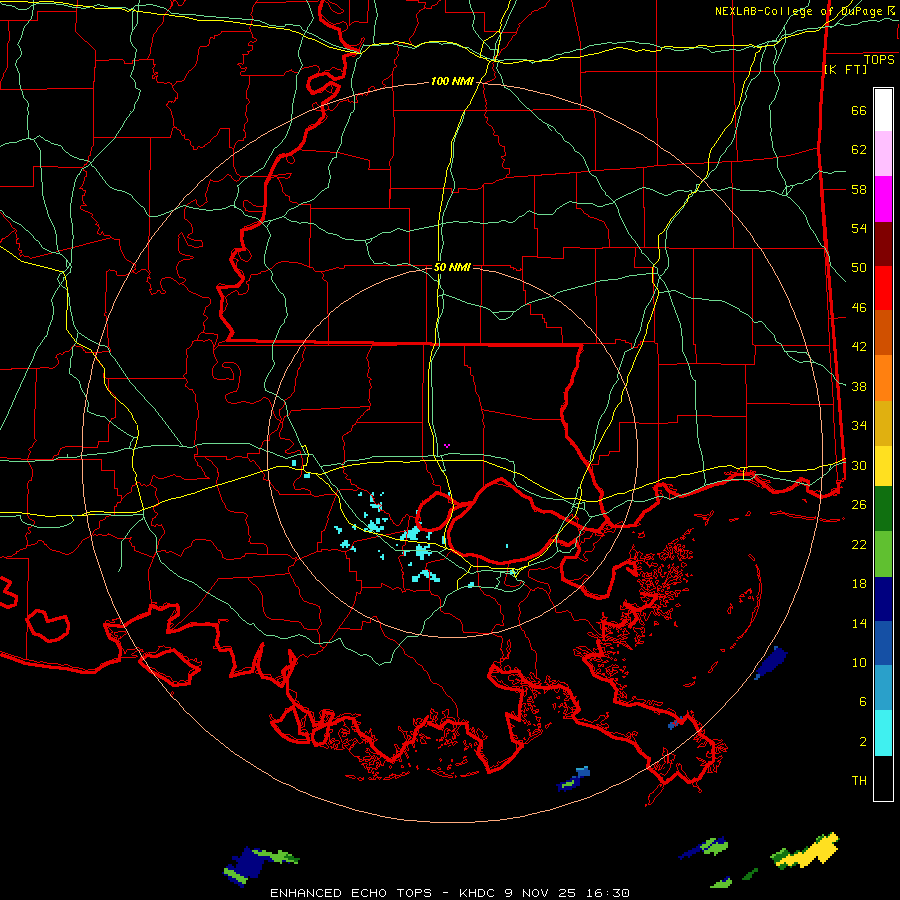Click the dark green legend swatch
This screenshot has height=900, width=900.
(883, 509)
